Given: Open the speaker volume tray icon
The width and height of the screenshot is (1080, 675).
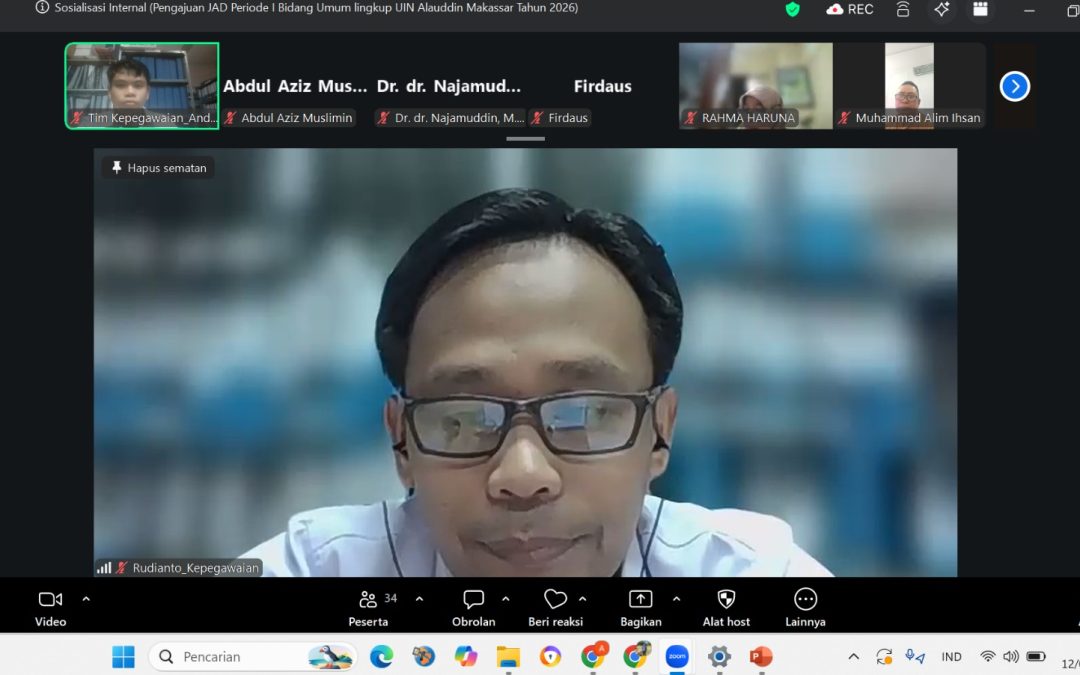Looking at the screenshot, I should click(x=1011, y=656).
